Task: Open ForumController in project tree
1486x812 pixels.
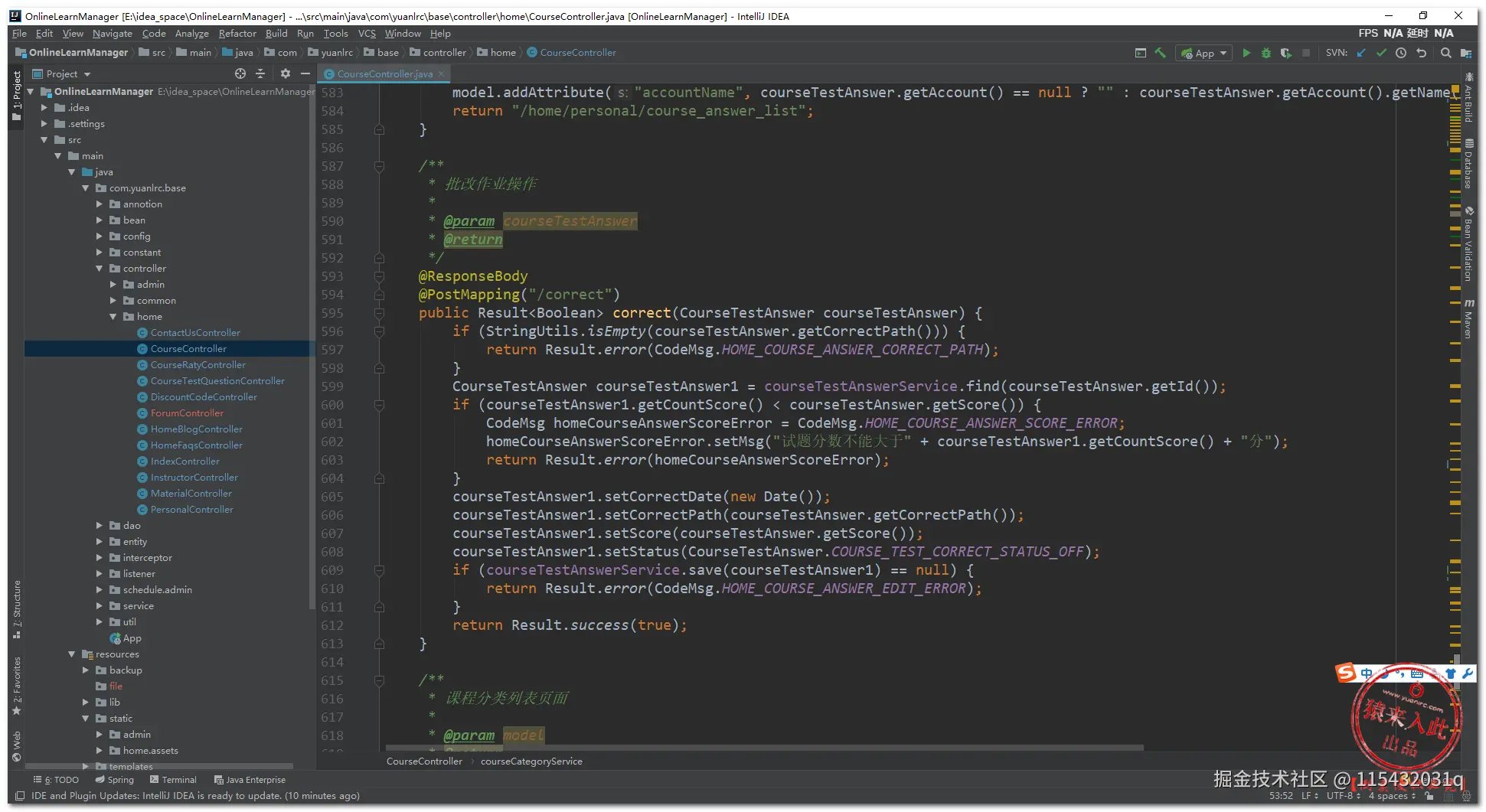Action: (187, 413)
